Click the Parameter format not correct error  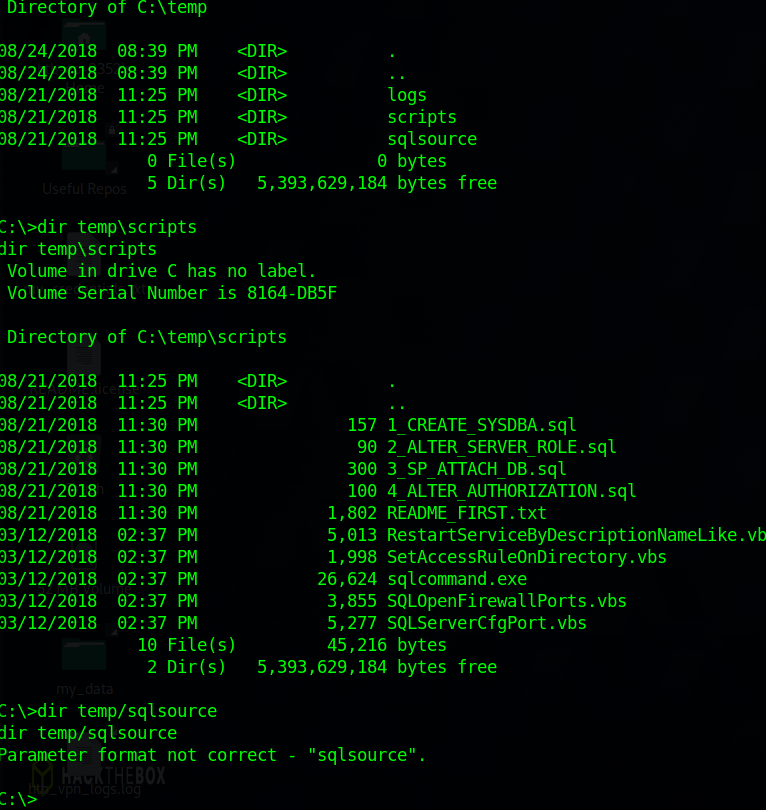(x=212, y=755)
